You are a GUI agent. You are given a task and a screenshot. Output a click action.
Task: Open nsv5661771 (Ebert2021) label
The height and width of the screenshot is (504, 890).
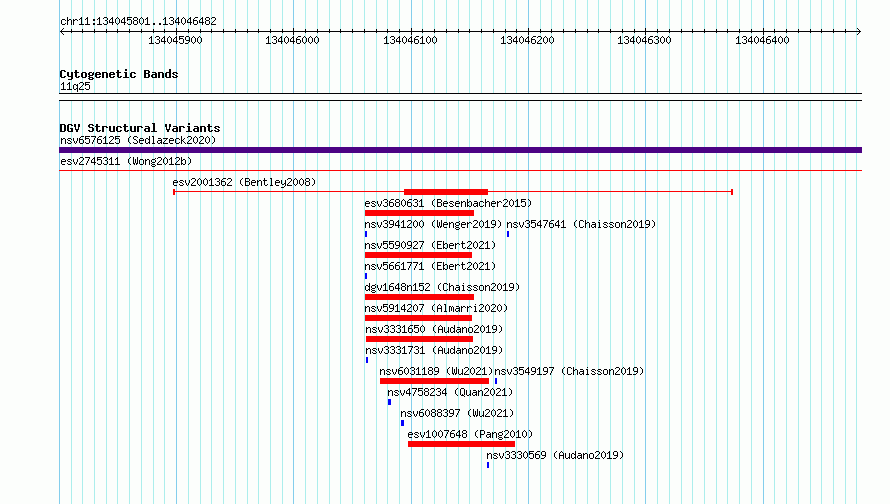pyautogui.click(x=430, y=266)
